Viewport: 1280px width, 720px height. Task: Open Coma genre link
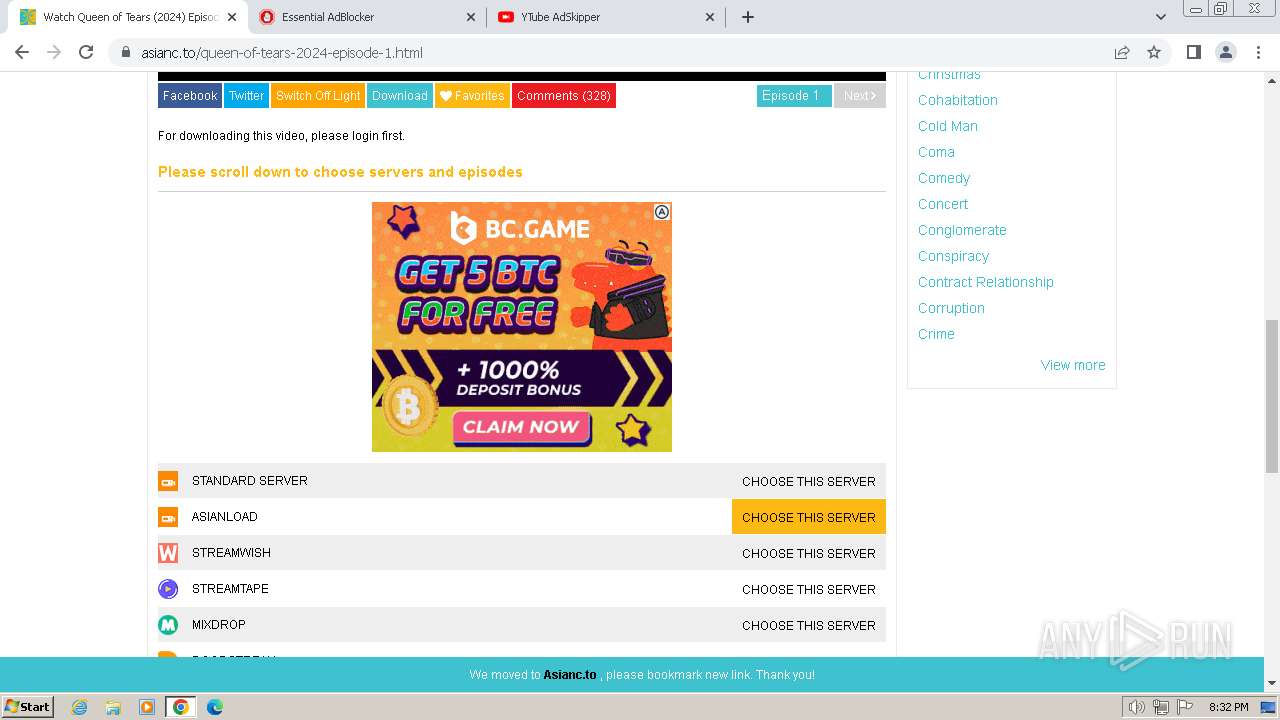point(936,152)
